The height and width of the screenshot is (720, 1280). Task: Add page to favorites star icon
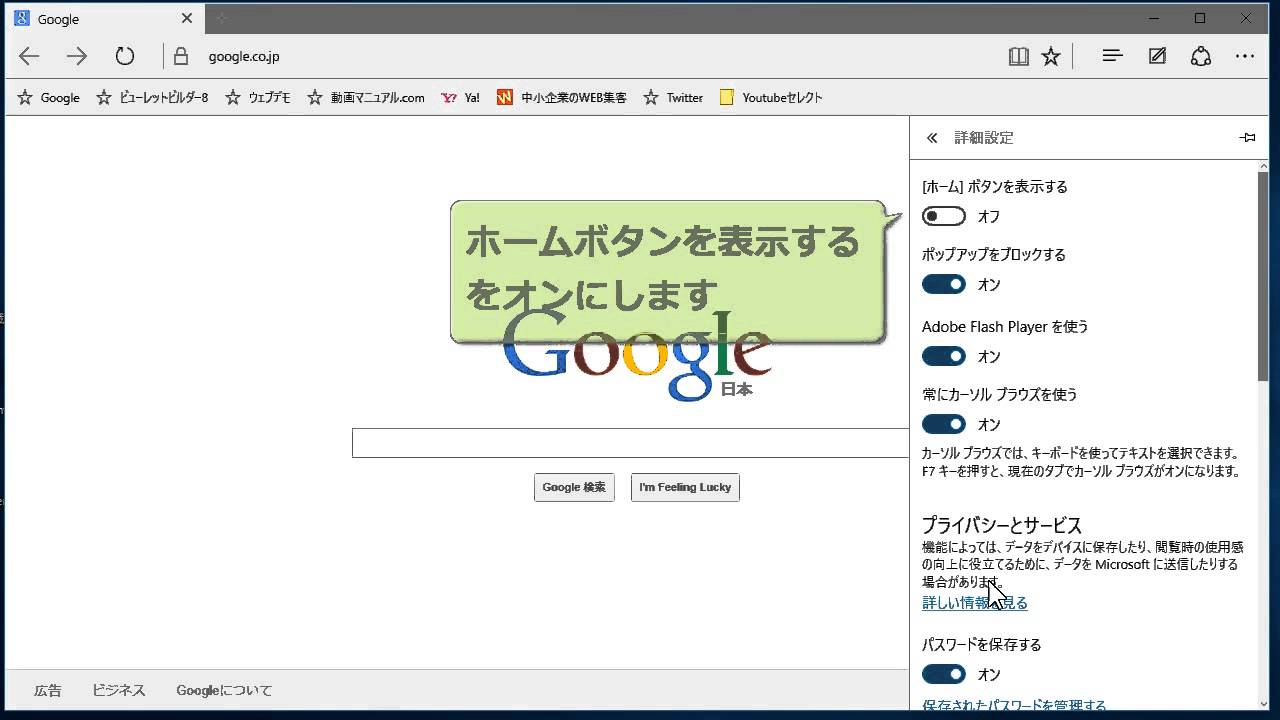(1051, 57)
